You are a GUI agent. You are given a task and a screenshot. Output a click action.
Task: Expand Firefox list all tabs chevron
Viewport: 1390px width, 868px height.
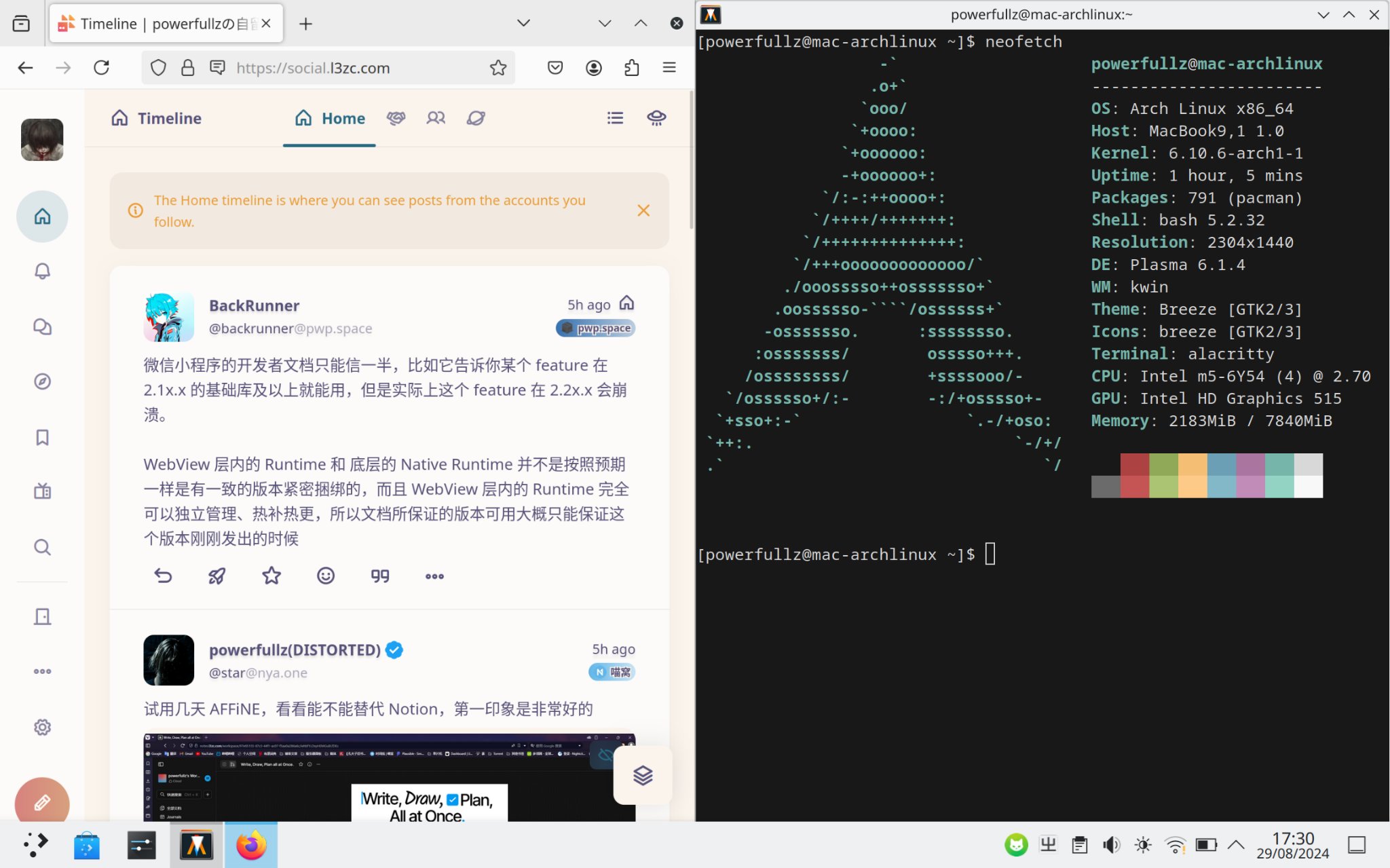(x=523, y=23)
